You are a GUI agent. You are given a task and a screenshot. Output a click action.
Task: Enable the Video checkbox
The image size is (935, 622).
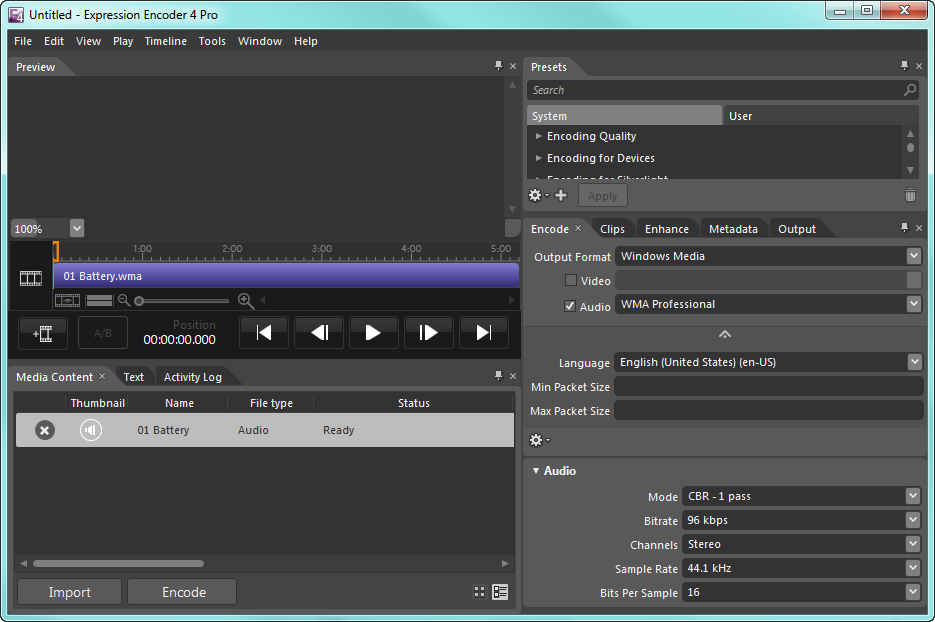tap(571, 281)
